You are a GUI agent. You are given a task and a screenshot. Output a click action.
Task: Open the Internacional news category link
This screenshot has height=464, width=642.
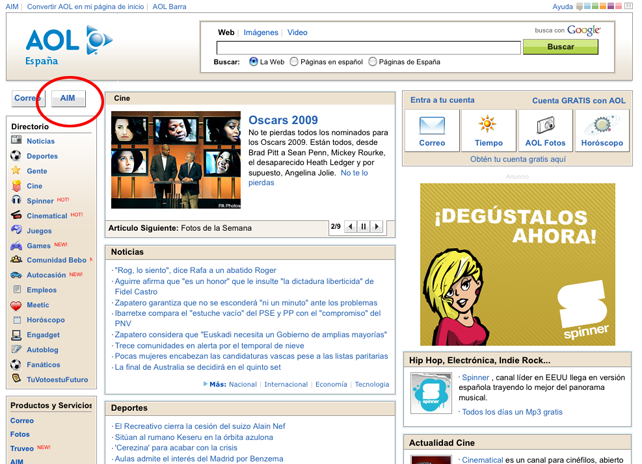click(x=286, y=384)
